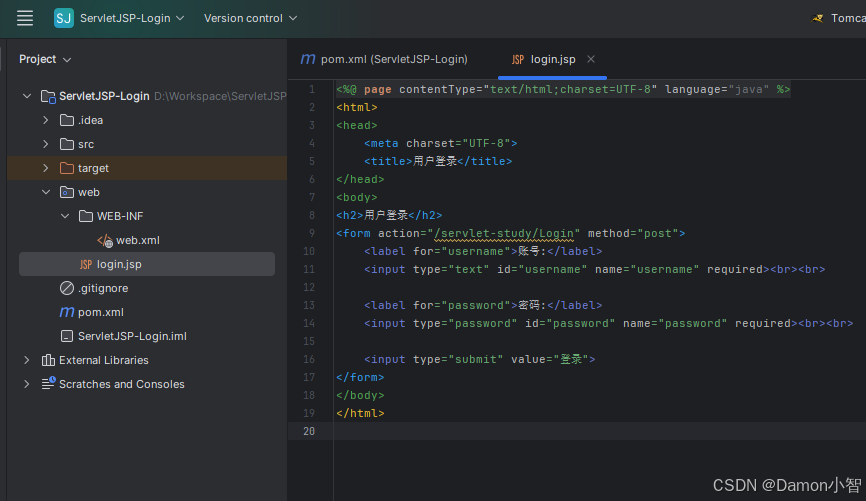Close the login.jsp tab
Image resolution: width=866 pixels, height=501 pixels.
click(591, 59)
